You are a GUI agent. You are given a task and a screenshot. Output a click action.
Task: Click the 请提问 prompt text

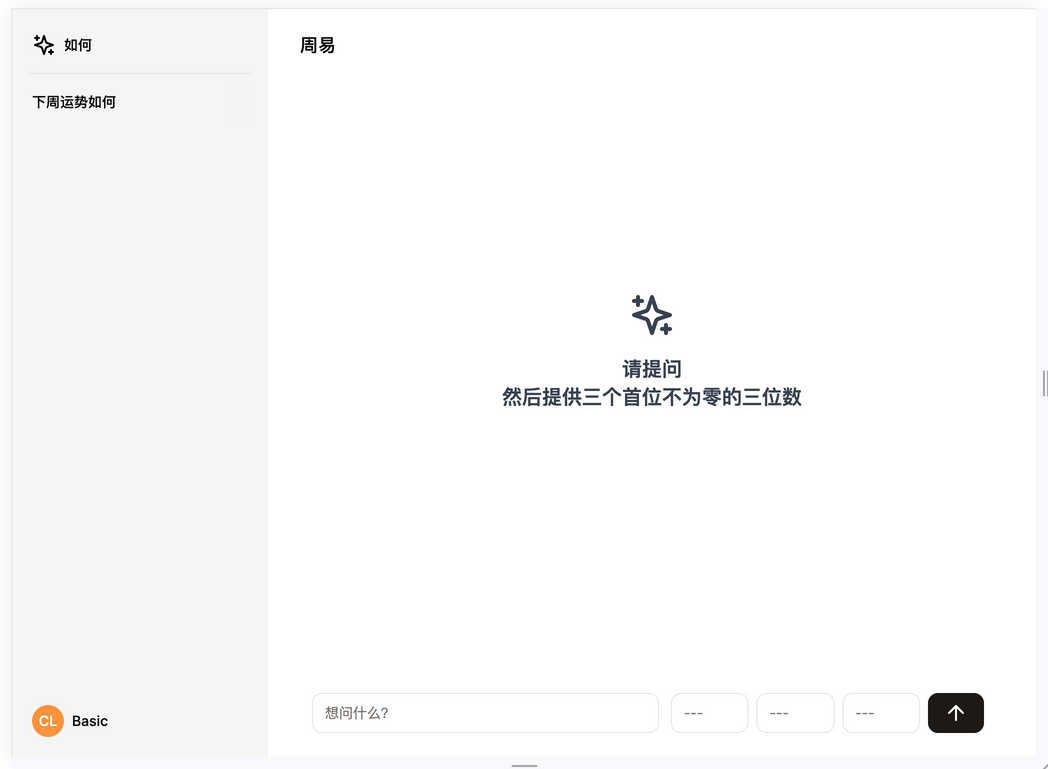point(652,369)
